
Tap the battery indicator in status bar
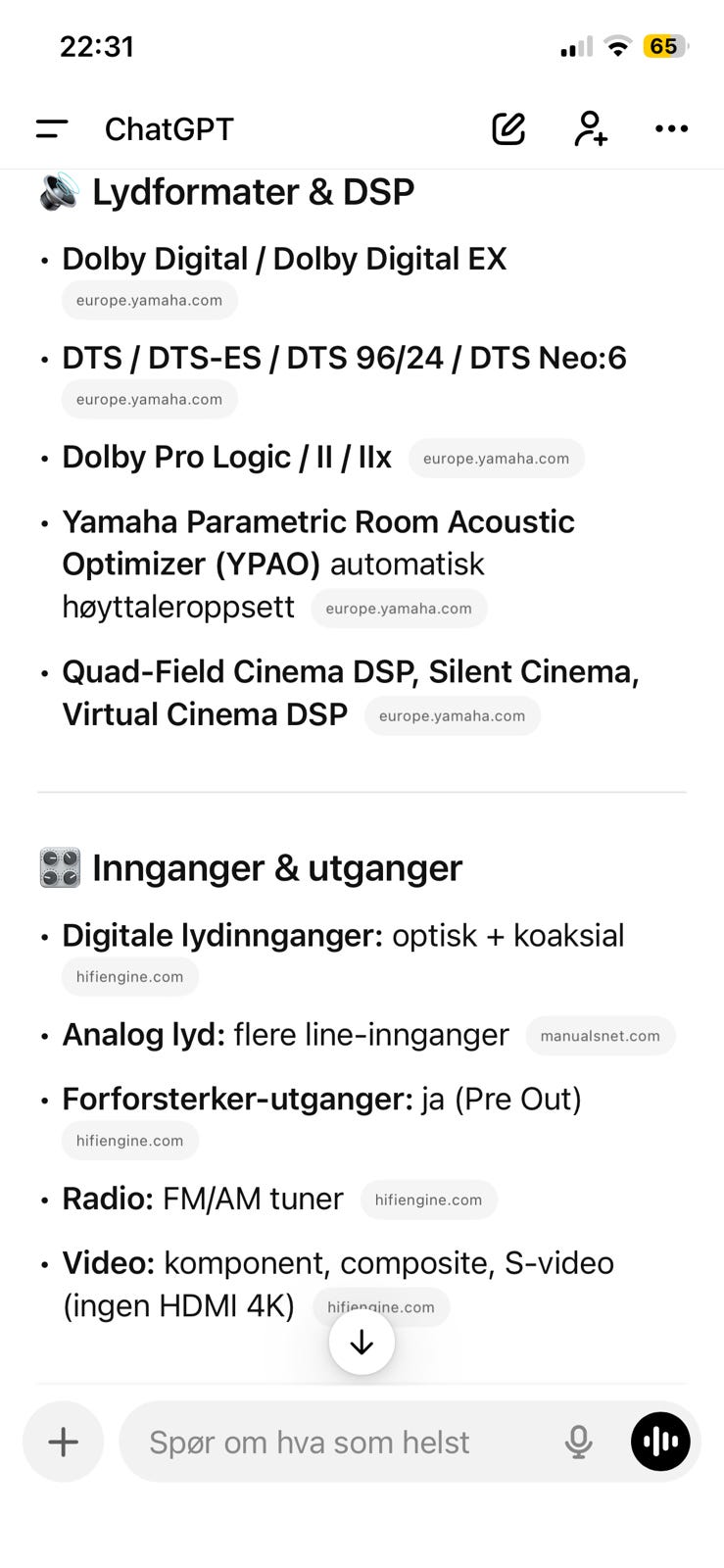click(x=664, y=46)
